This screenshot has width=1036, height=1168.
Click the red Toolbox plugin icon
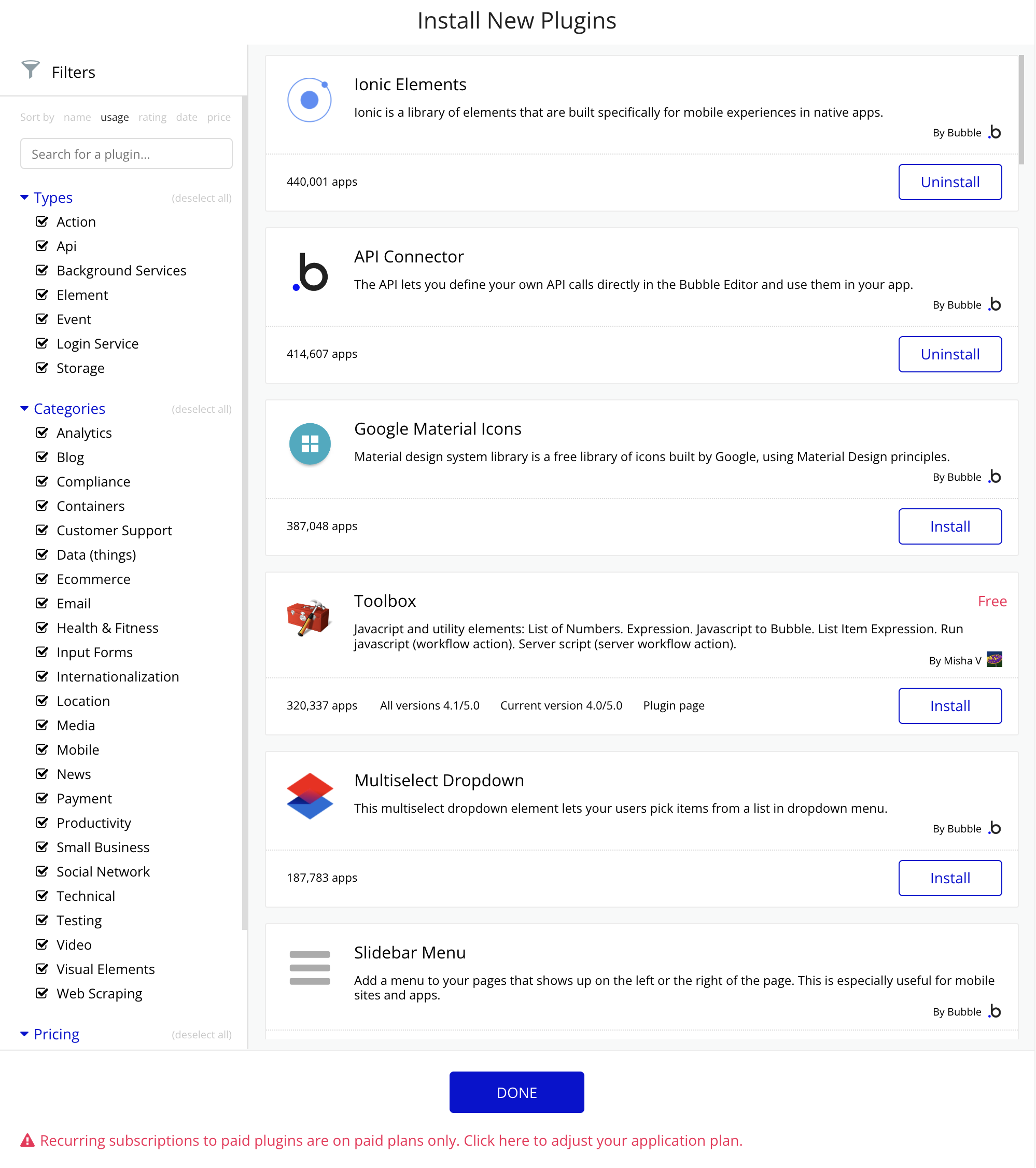[x=309, y=617]
